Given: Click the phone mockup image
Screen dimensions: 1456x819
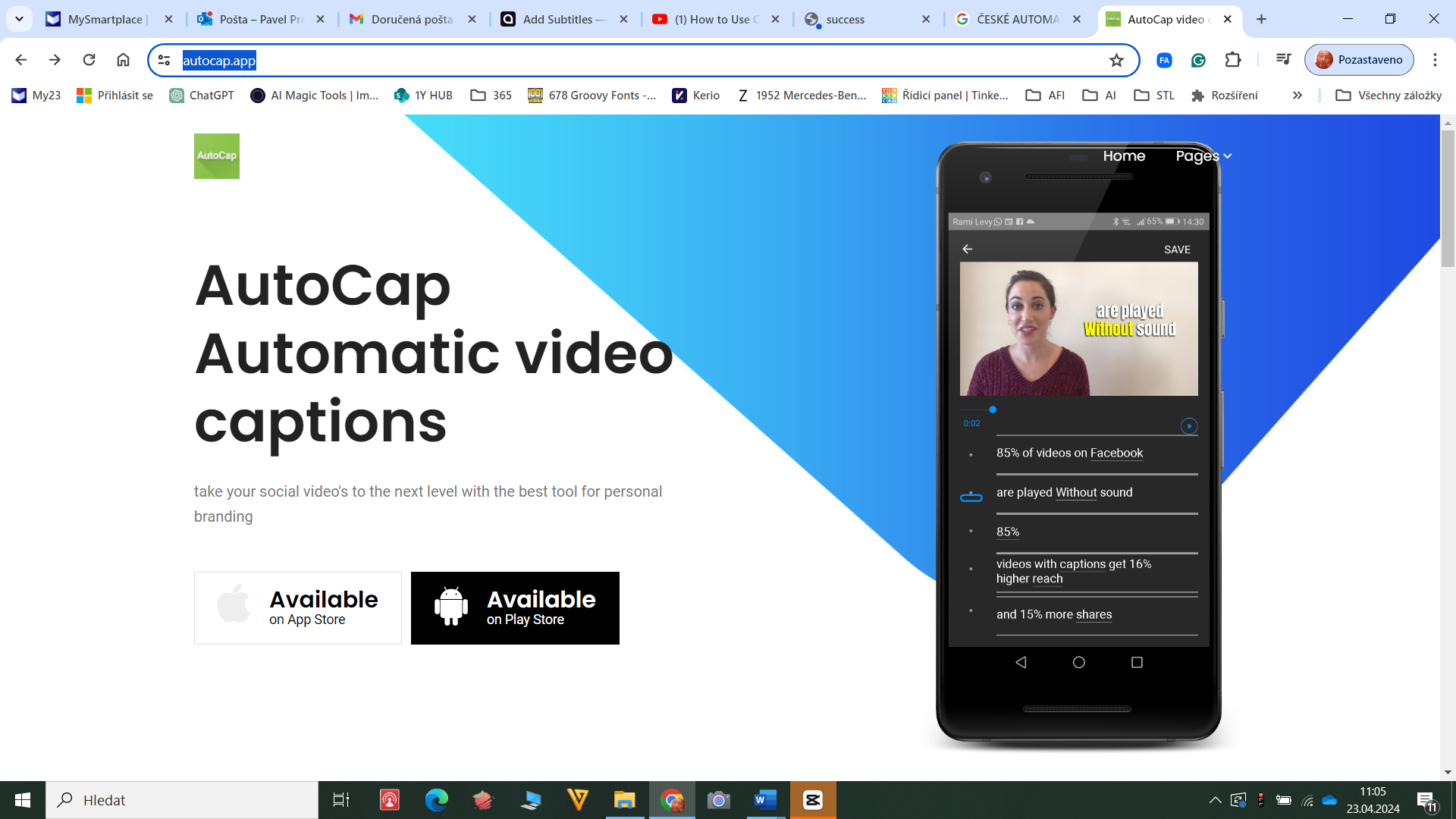Looking at the screenshot, I should pyautogui.click(x=1078, y=442).
